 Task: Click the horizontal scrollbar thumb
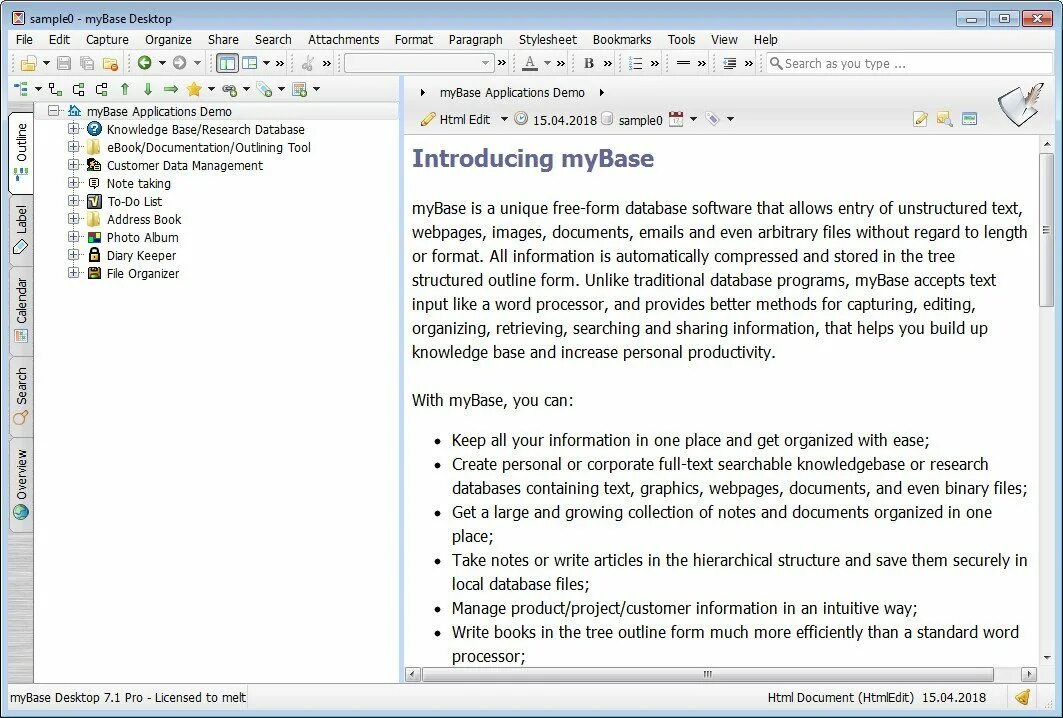(707, 675)
